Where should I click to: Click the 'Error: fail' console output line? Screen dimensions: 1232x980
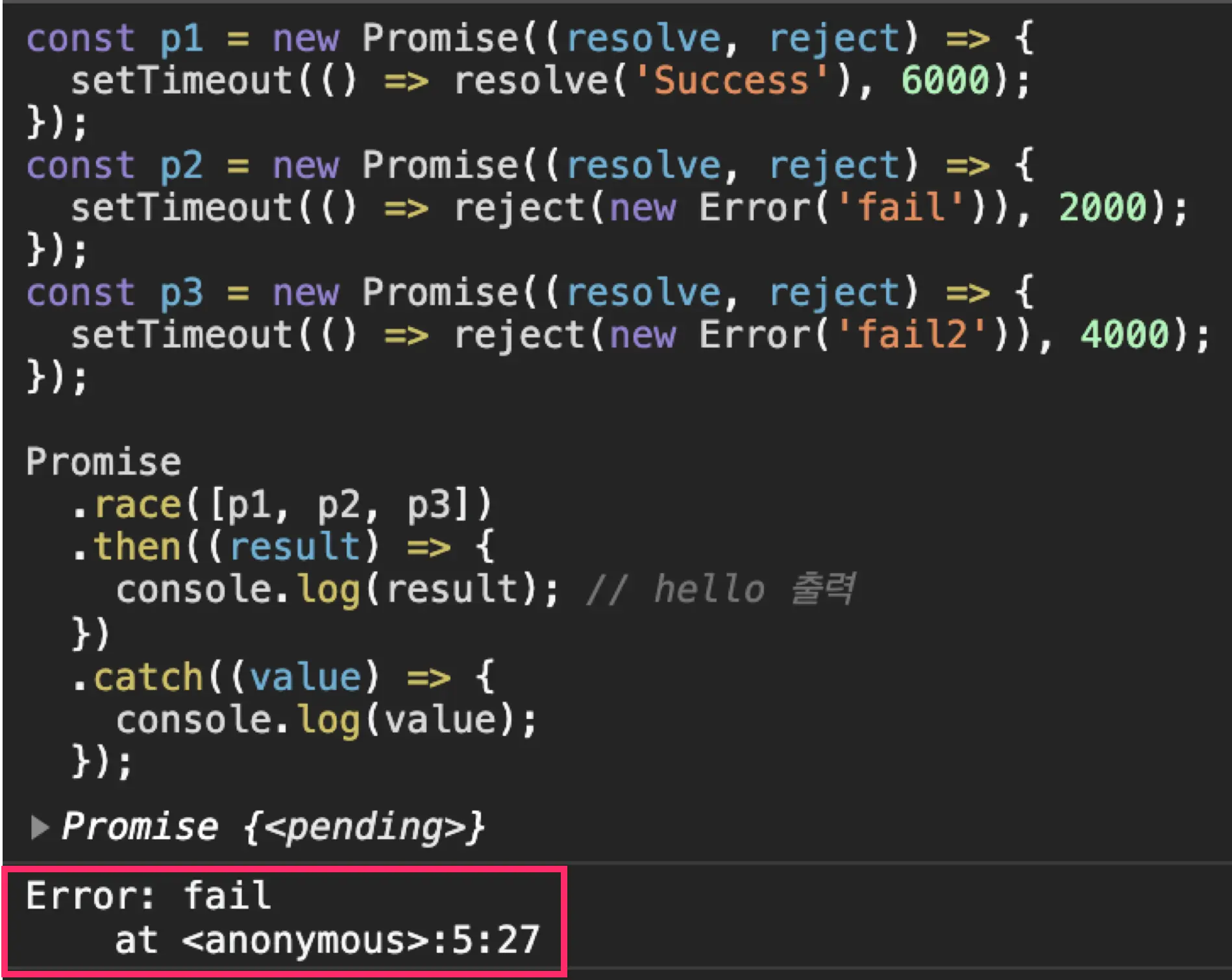click(148, 896)
